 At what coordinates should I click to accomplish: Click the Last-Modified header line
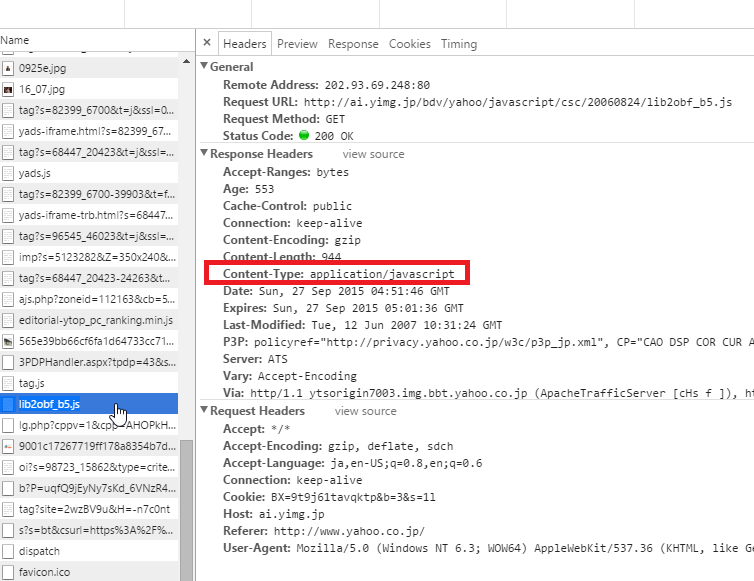363,325
